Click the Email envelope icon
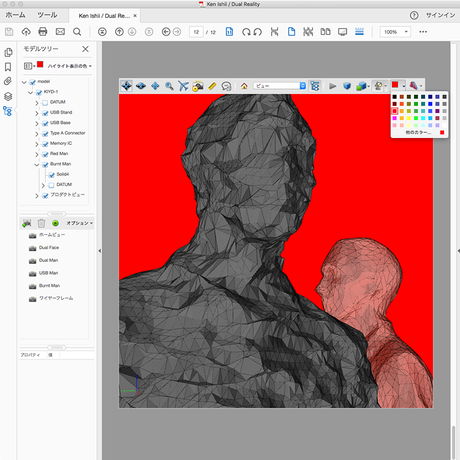Viewport: 460px width, 460px height. point(60,32)
